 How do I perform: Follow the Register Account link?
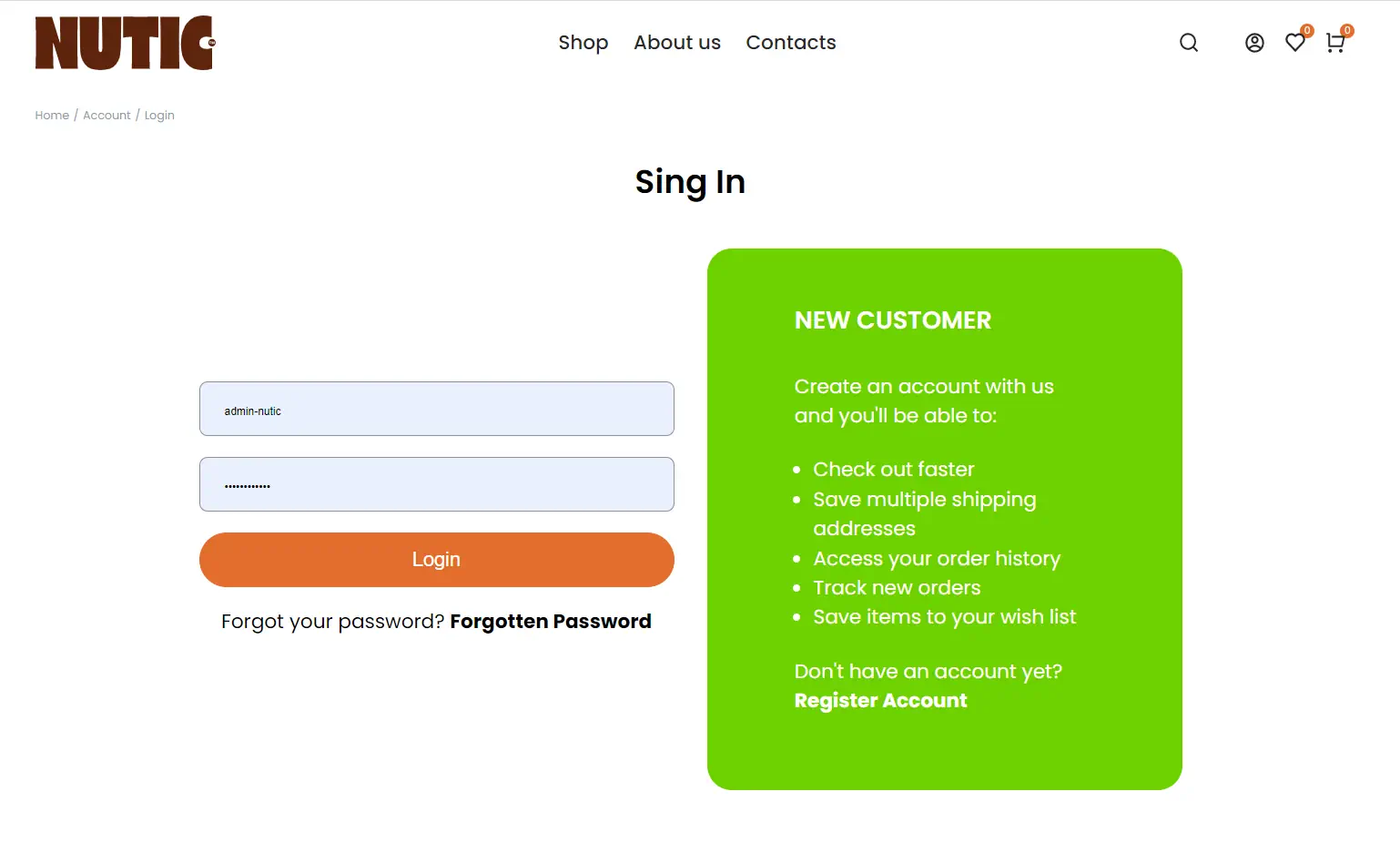880,701
